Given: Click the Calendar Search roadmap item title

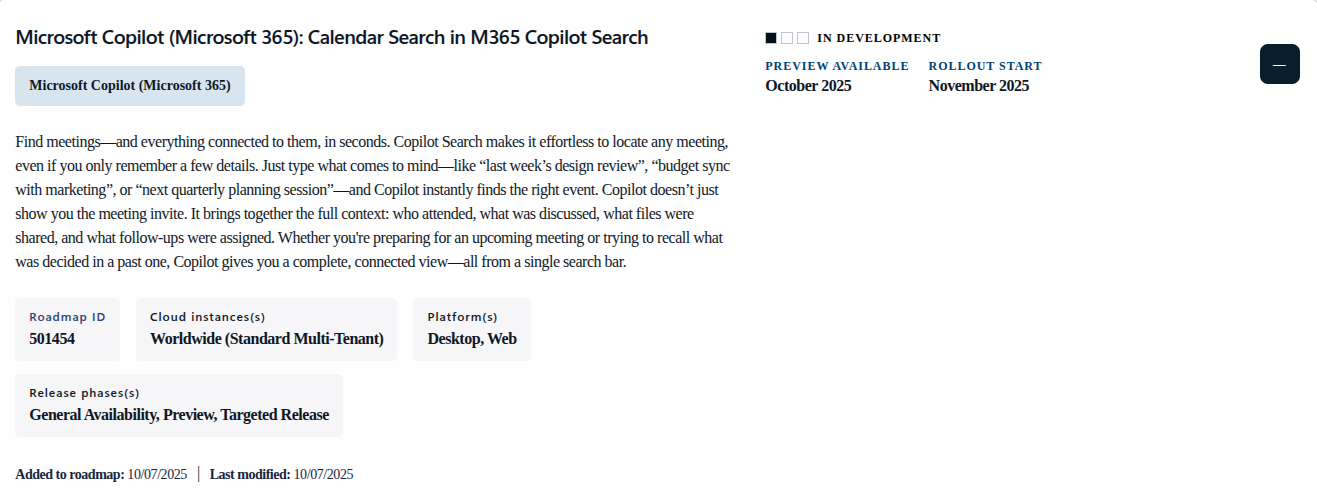Looking at the screenshot, I should pos(332,38).
